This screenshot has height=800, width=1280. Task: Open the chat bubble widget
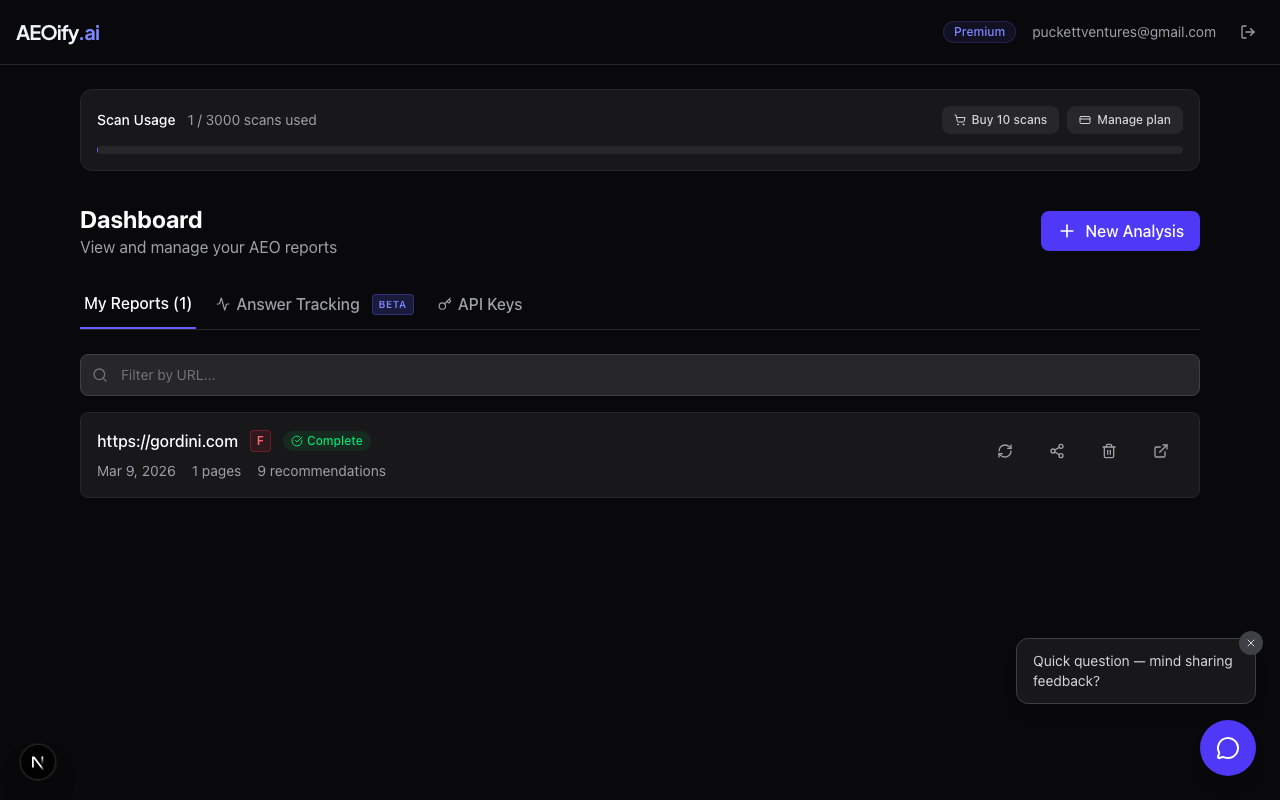(1228, 748)
